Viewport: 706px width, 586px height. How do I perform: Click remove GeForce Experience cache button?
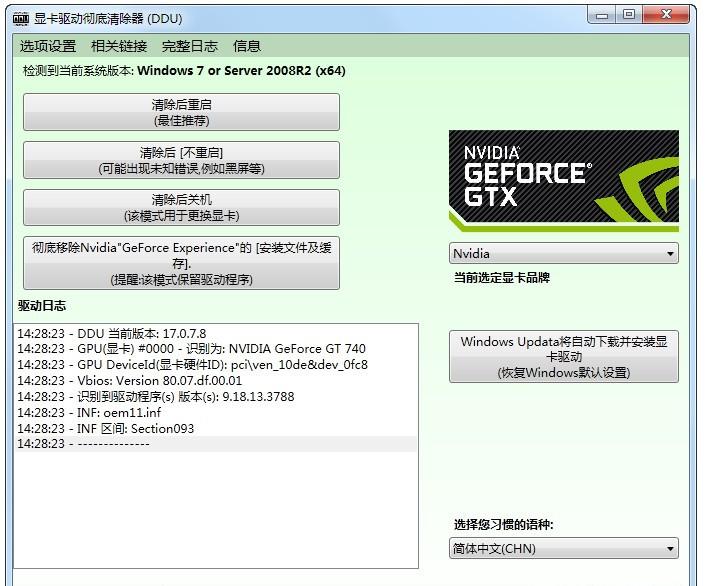point(181,263)
